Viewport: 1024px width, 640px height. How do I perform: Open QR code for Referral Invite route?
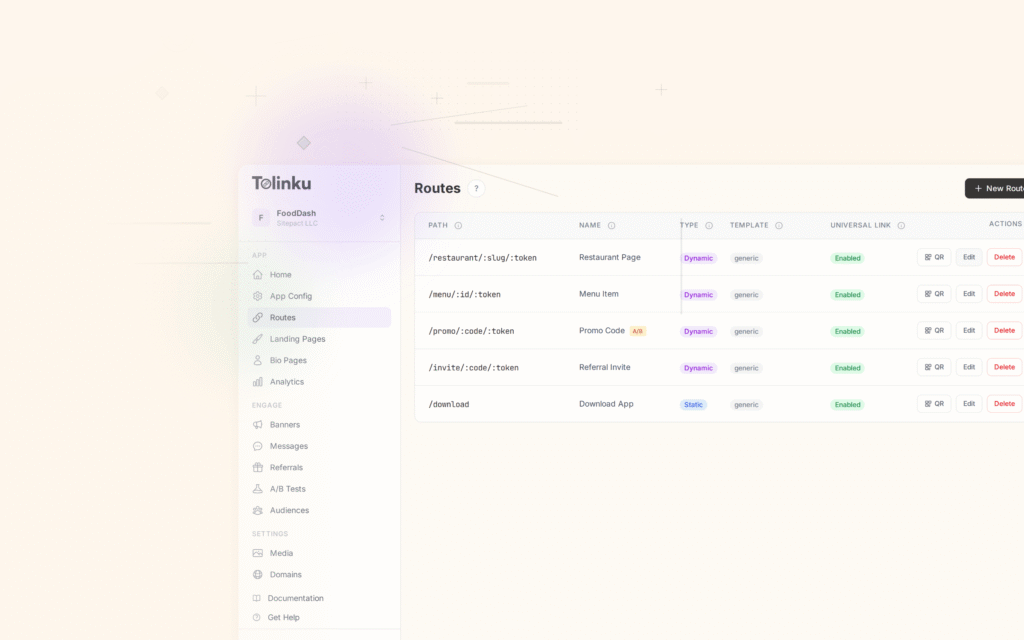(x=934, y=367)
